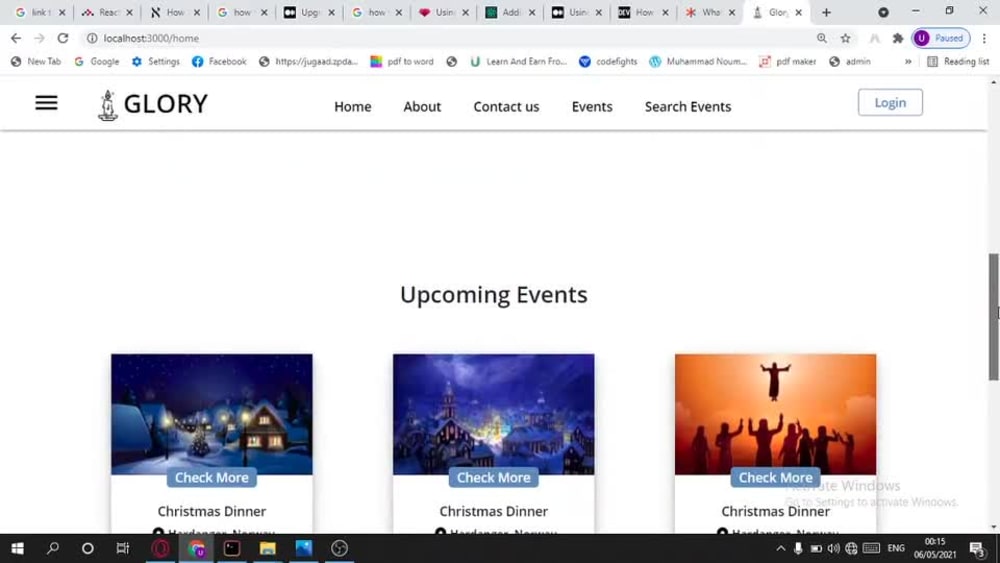This screenshot has height=563, width=1000.
Task: Open File Explorer on taskbar
Action: (268, 548)
